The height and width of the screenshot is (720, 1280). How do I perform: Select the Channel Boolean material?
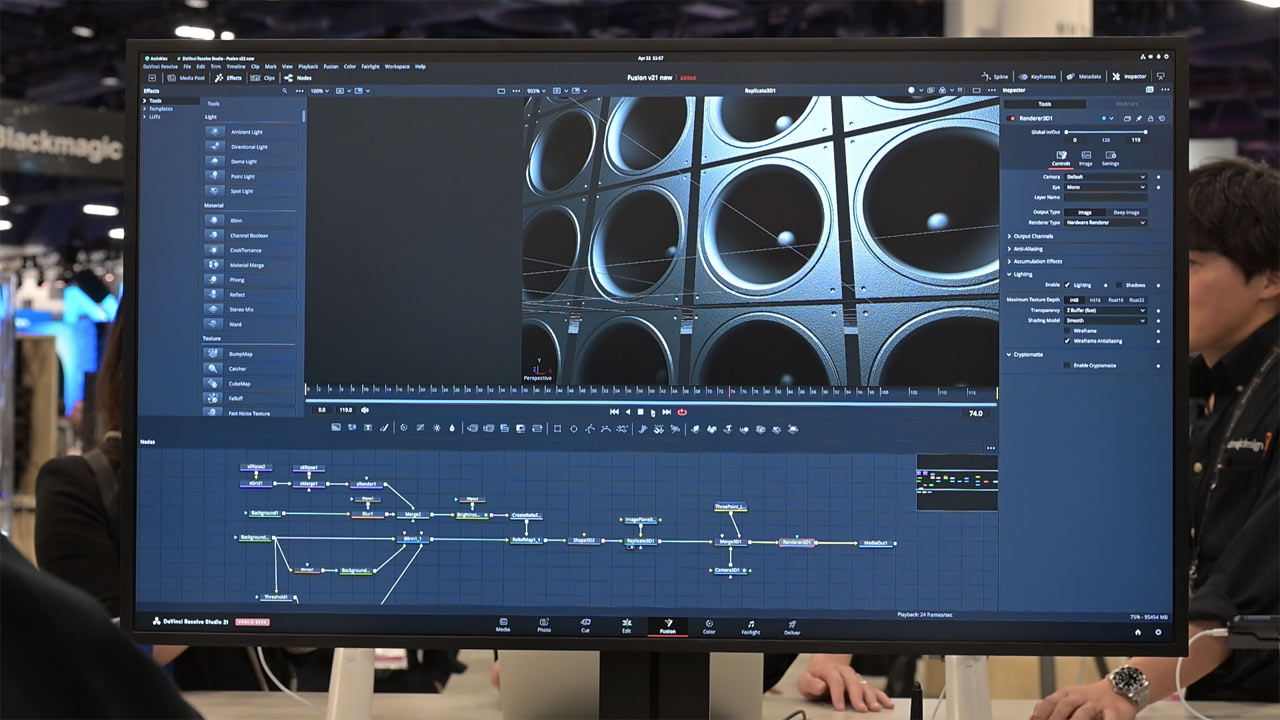click(x=250, y=235)
